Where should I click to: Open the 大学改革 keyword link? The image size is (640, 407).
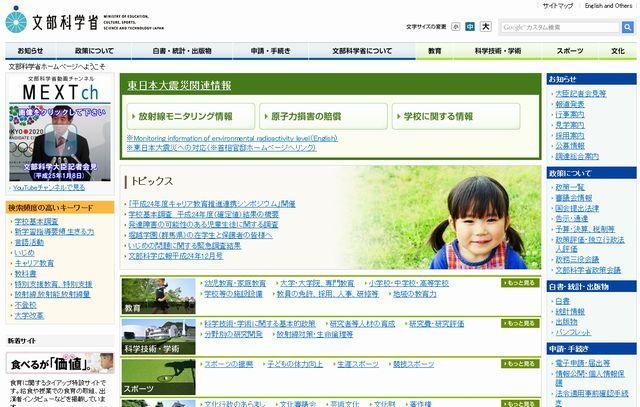(29, 316)
